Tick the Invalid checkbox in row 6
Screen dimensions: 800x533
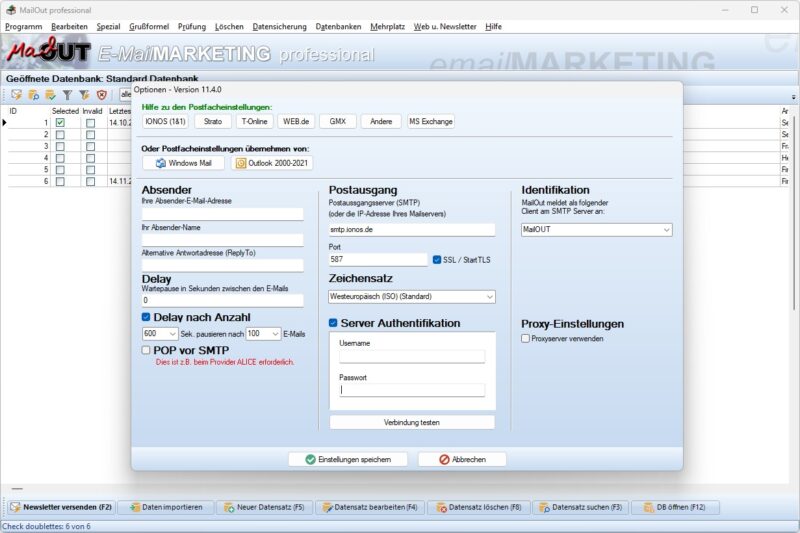pos(90,182)
